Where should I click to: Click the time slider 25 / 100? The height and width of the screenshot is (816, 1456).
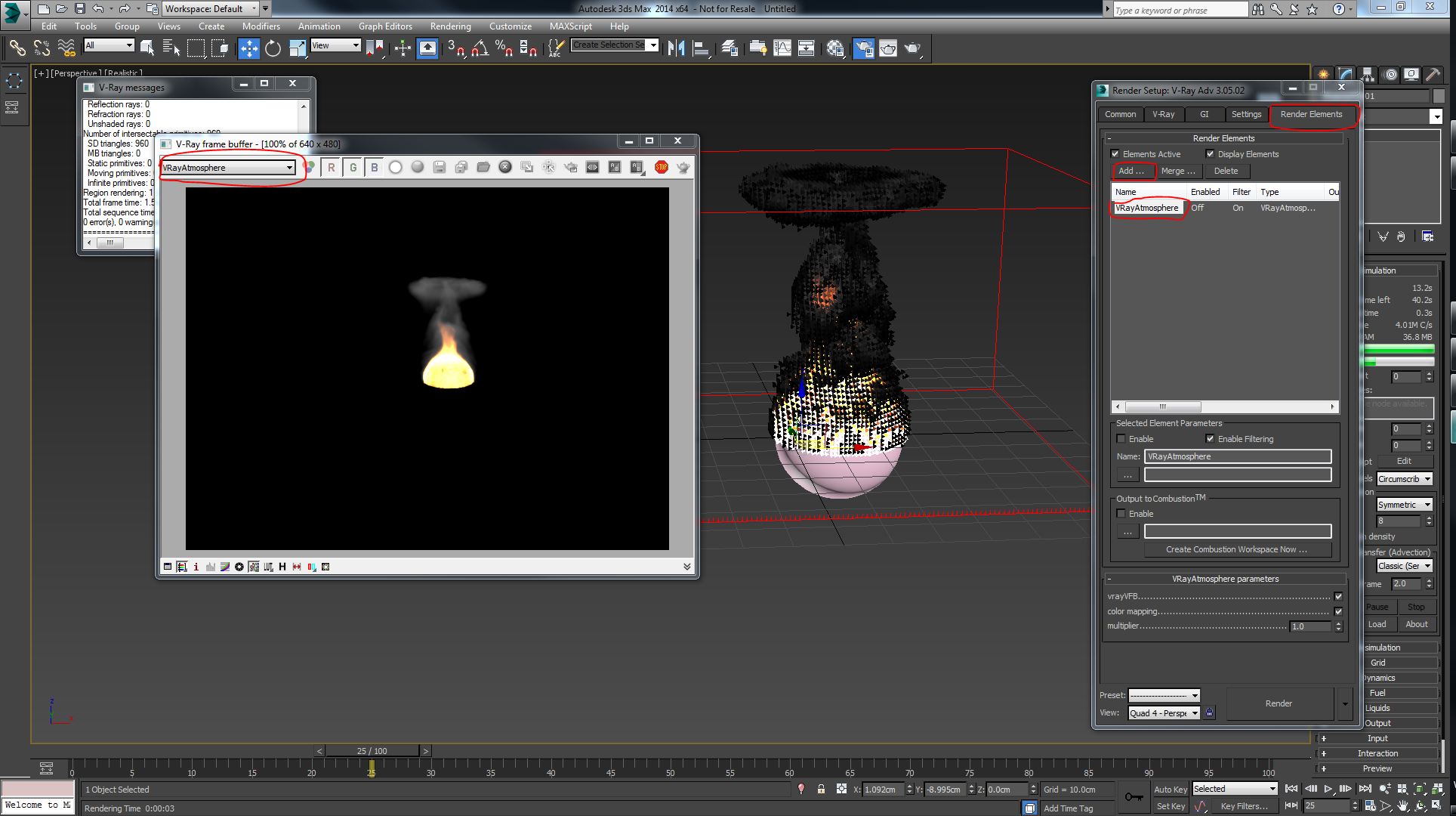point(372,751)
